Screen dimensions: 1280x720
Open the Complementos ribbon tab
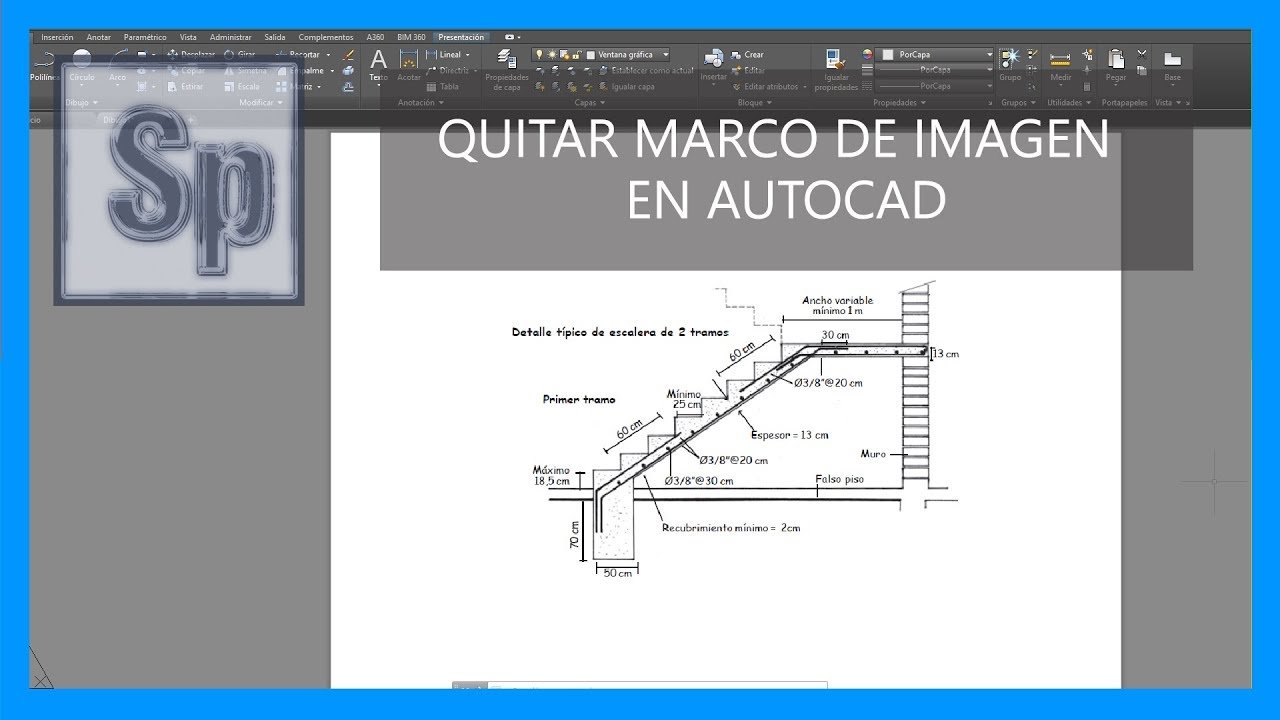point(326,37)
